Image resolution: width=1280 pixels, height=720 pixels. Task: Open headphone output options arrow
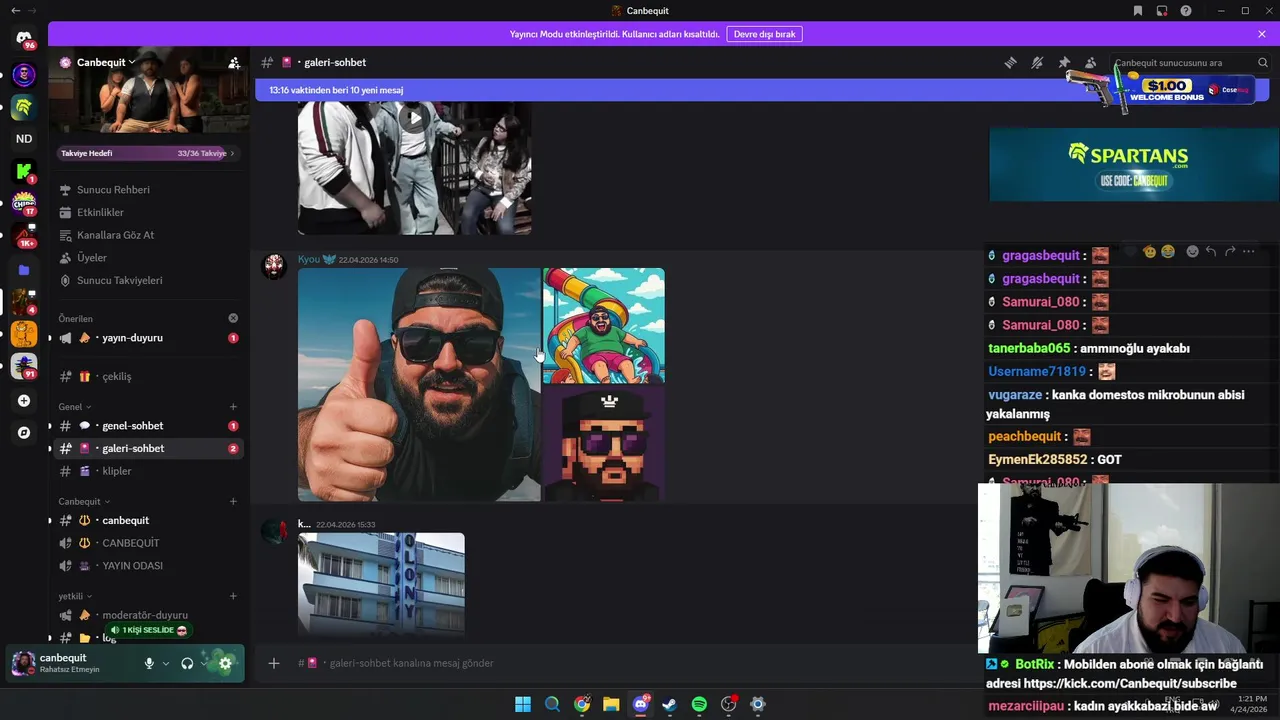(204, 663)
